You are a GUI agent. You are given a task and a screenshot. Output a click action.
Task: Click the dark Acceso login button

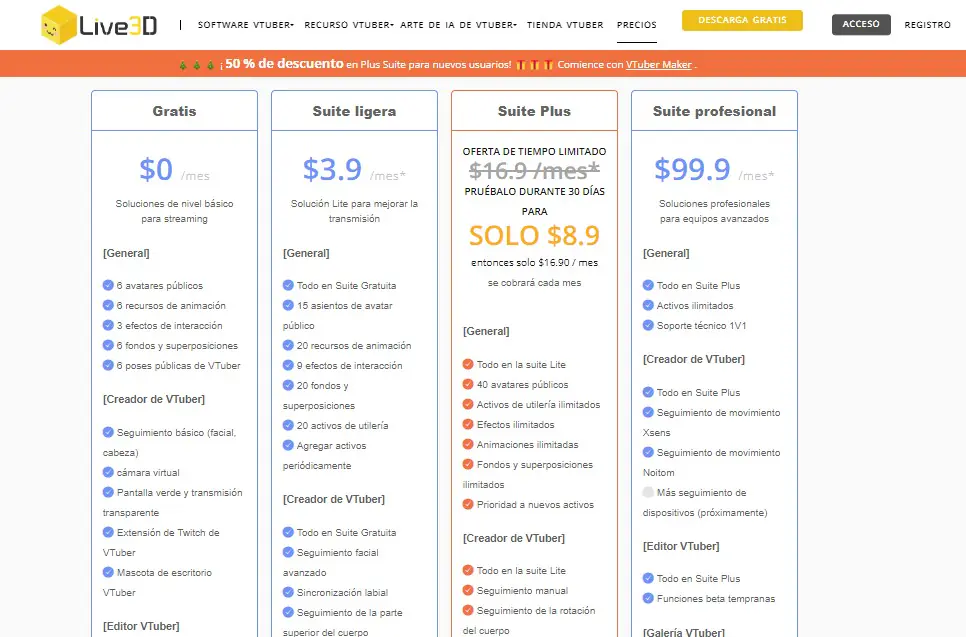pyautogui.click(x=861, y=24)
